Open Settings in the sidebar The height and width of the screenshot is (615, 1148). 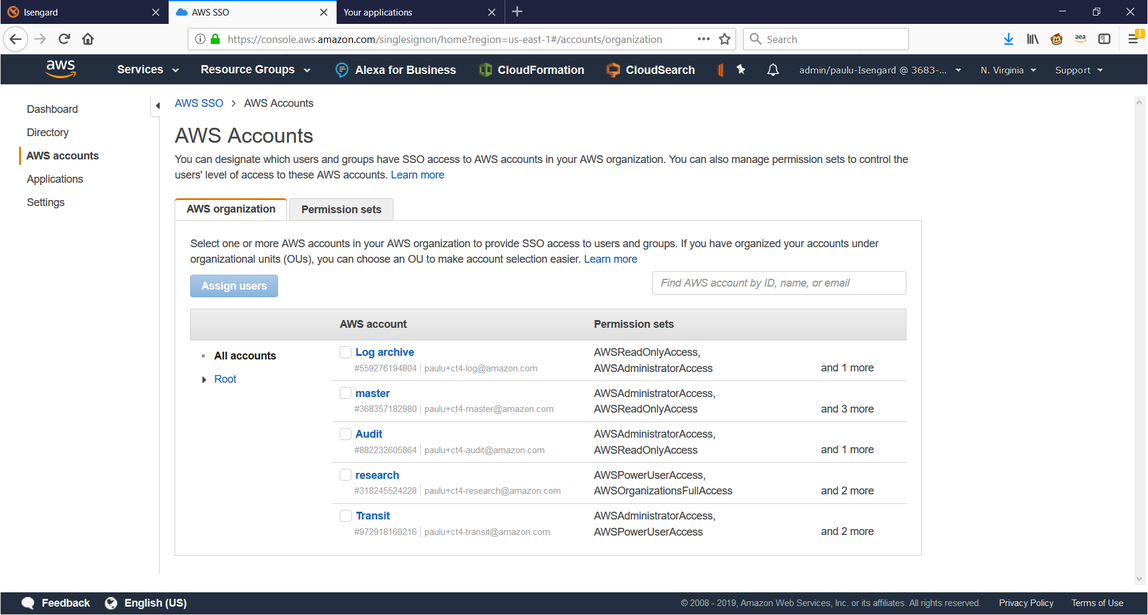[x=45, y=203]
